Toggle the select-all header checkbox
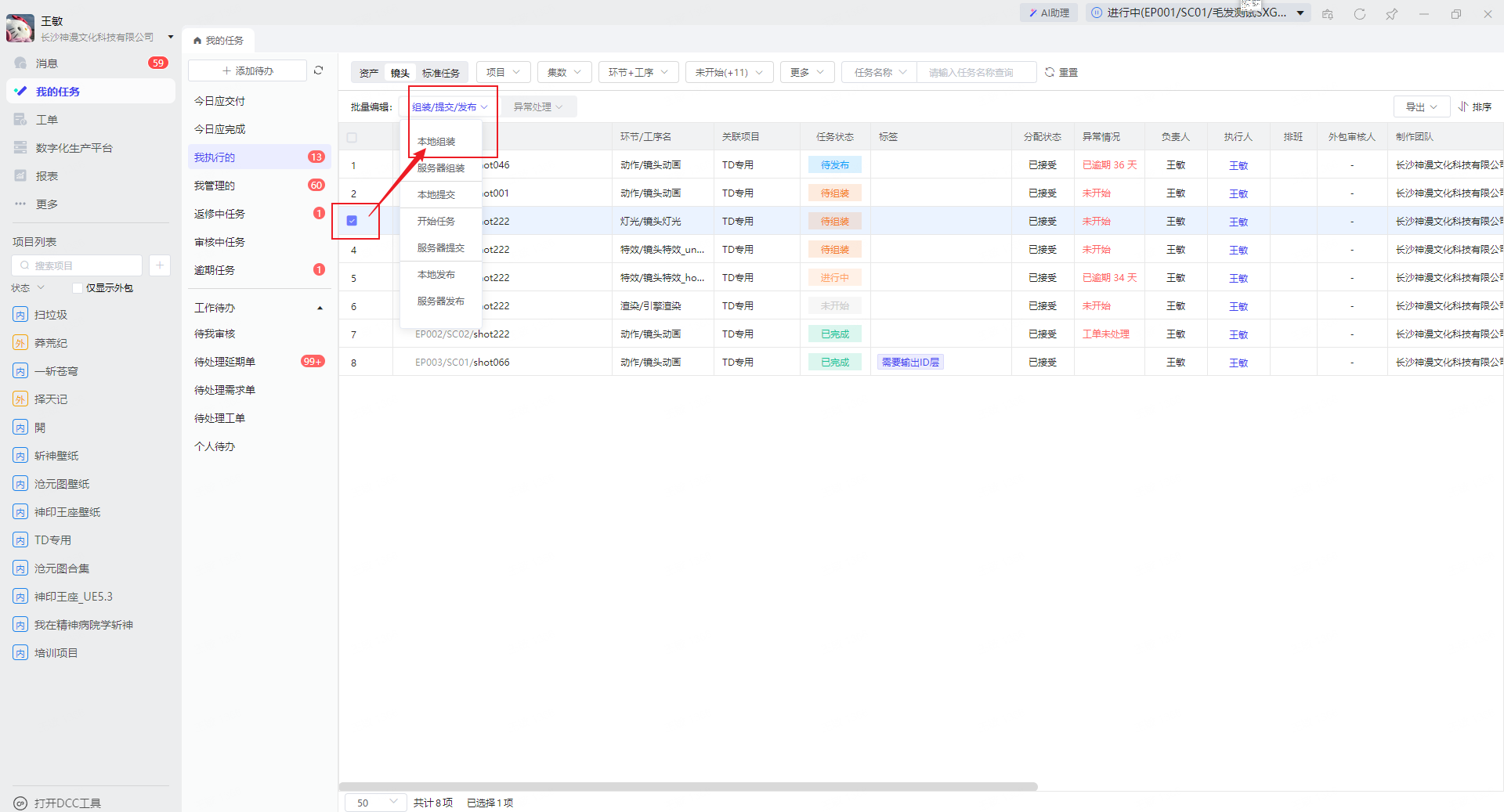Viewport: 1504px width, 812px height. [352, 137]
